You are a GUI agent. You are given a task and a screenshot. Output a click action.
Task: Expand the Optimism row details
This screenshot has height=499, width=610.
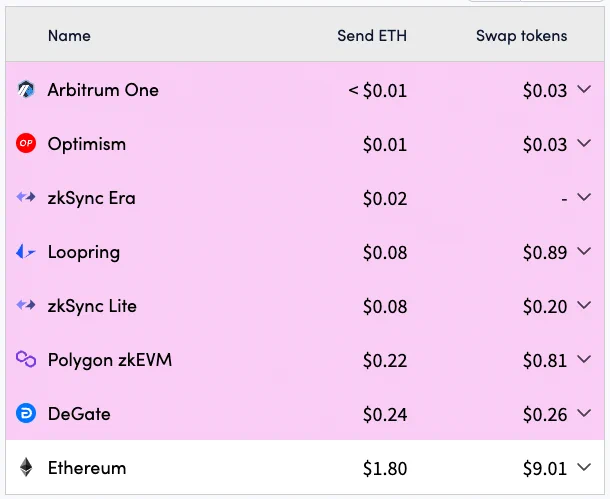point(584,143)
